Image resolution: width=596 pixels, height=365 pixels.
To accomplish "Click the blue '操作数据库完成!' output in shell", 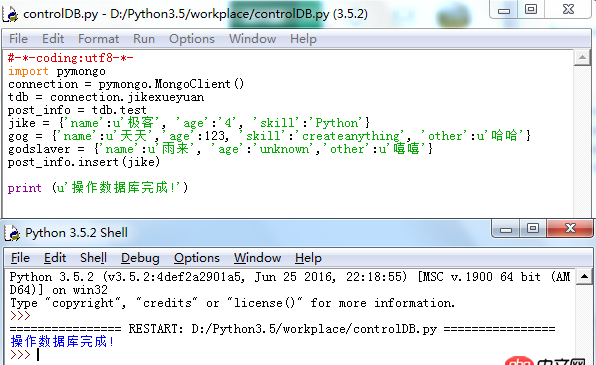I will click(x=62, y=341).
